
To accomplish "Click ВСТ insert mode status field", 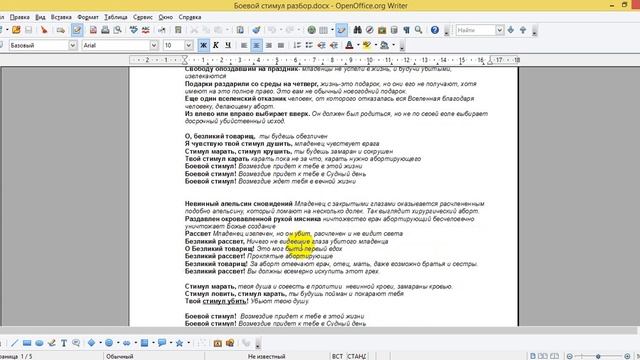I will pos(337,356).
